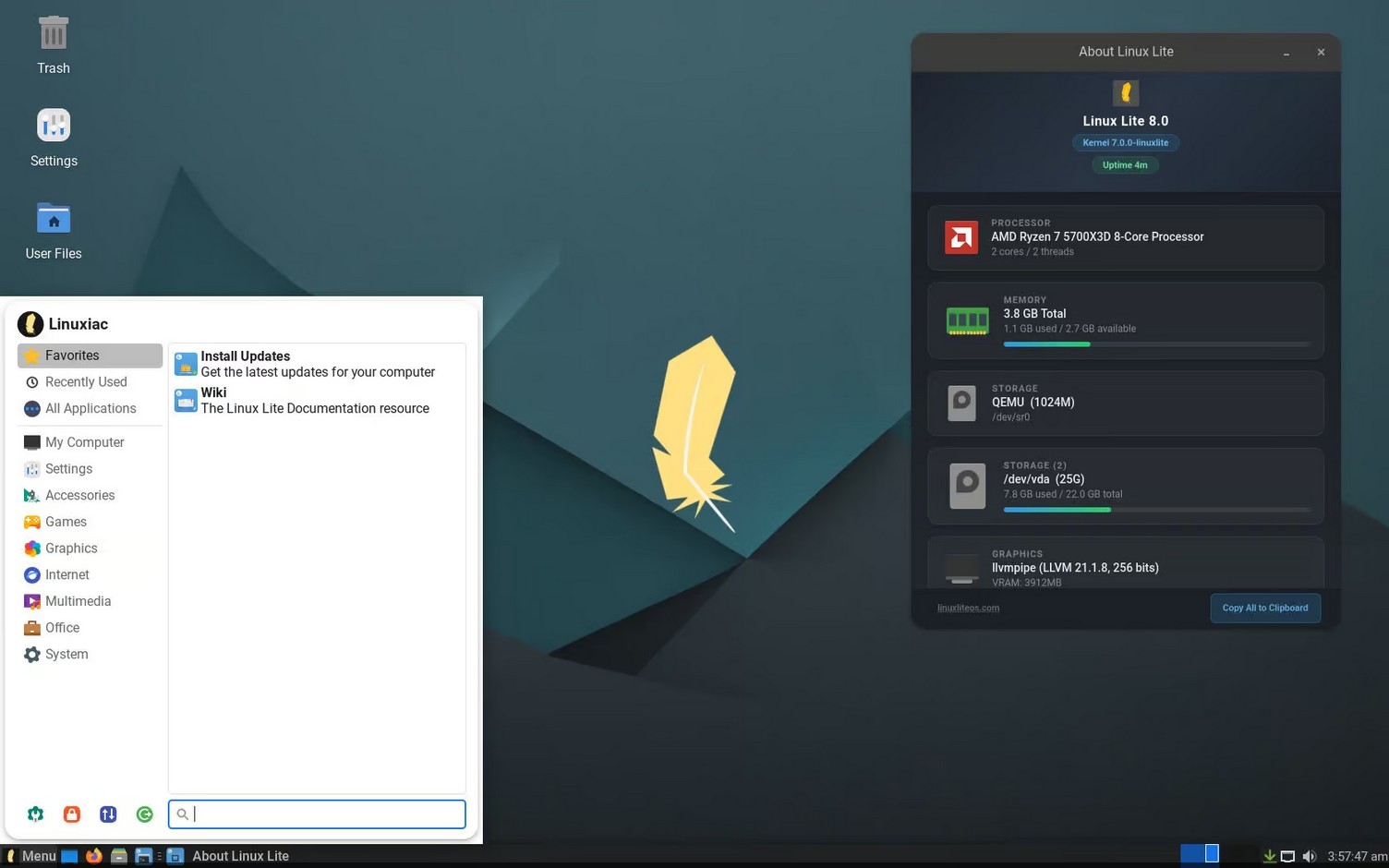Focus the menu search field
The width and height of the screenshot is (1389, 868).
pos(317,814)
